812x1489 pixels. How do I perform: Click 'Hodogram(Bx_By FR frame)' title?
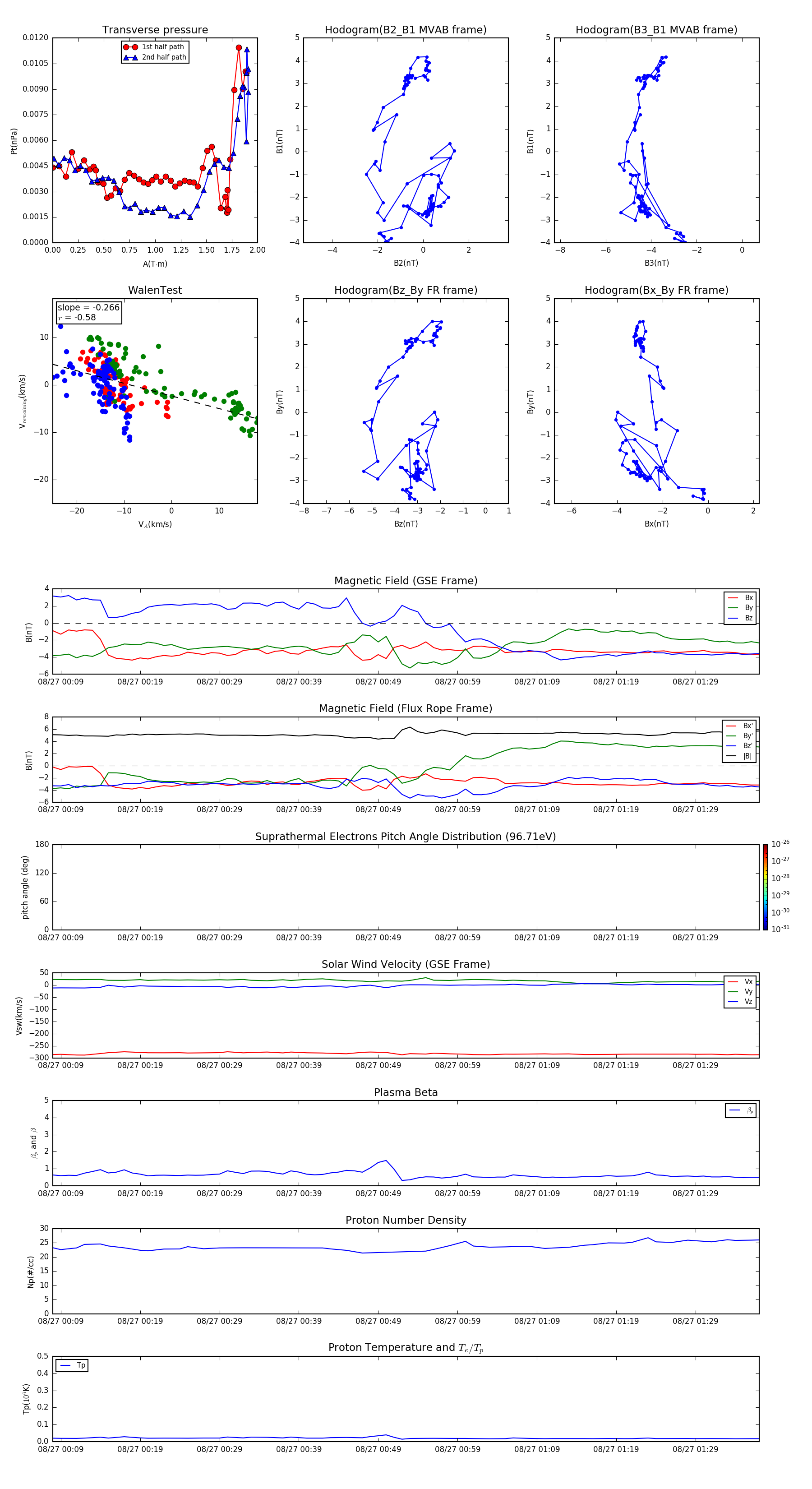[x=656, y=290]
